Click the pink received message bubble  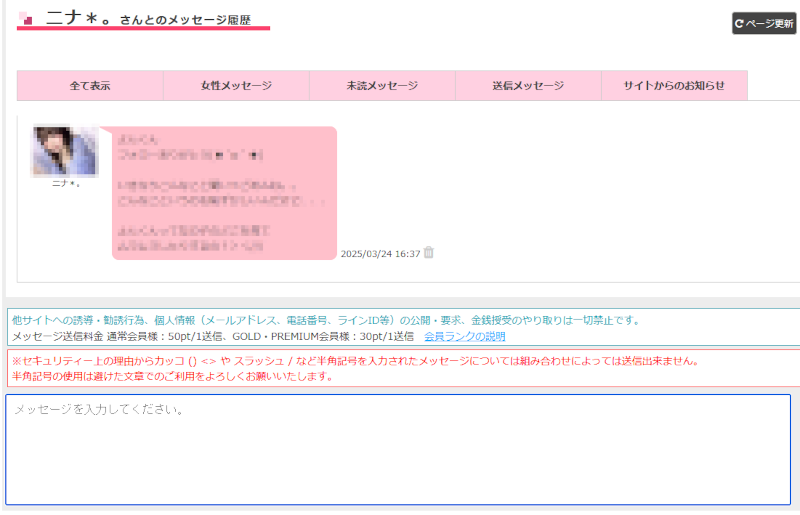[x=224, y=193]
